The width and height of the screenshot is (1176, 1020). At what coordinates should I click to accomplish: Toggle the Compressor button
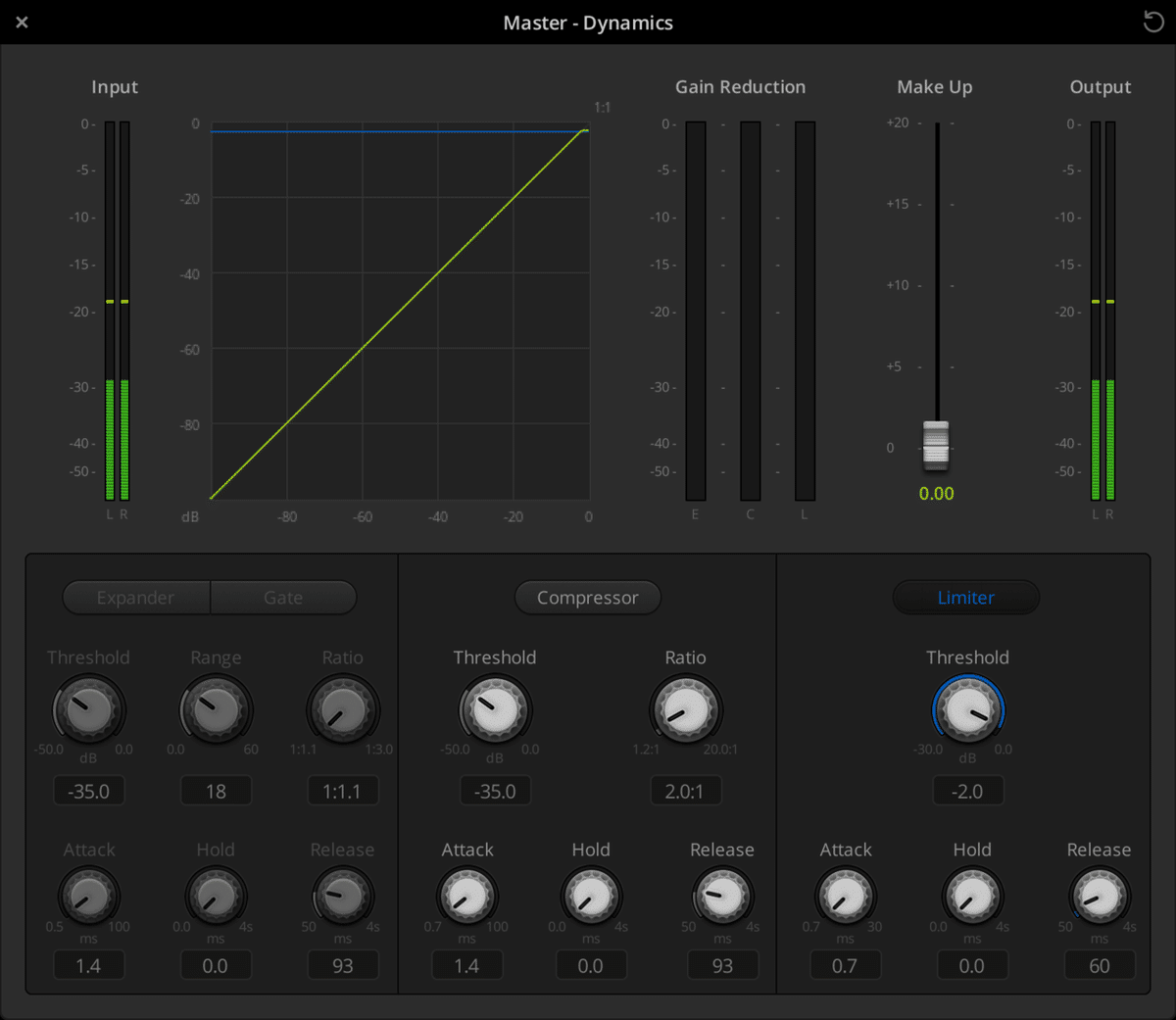(588, 598)
